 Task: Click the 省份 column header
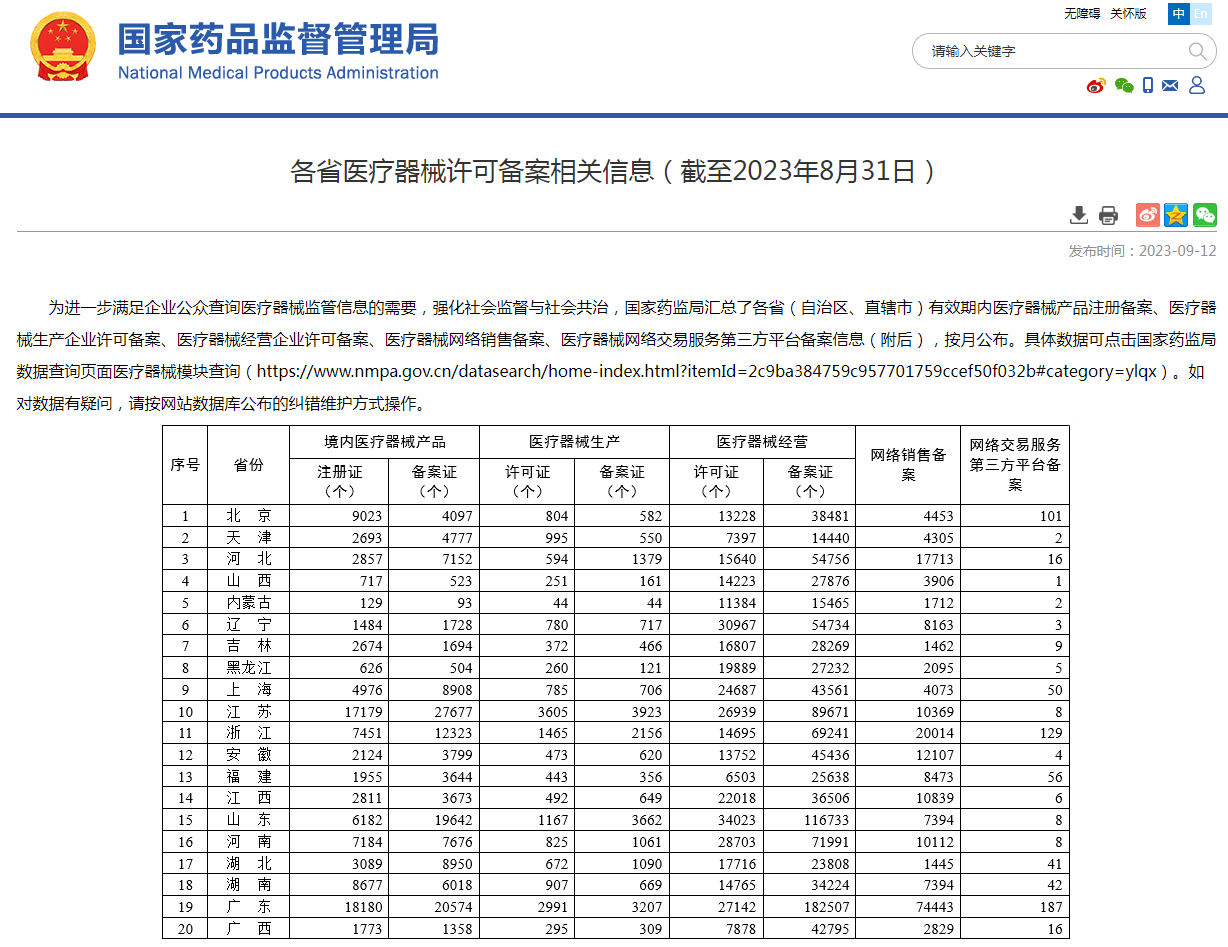coord(249,465)
